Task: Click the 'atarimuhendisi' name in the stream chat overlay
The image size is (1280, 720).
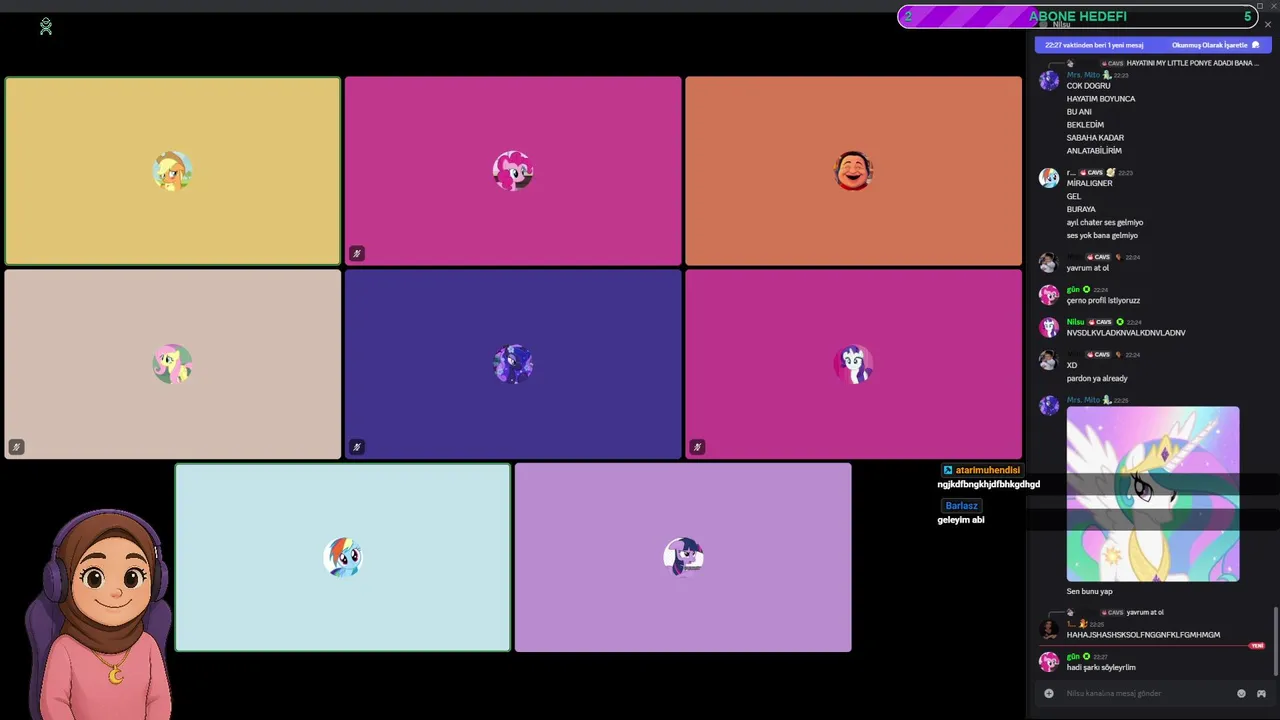Action: [x=988, y=470]
